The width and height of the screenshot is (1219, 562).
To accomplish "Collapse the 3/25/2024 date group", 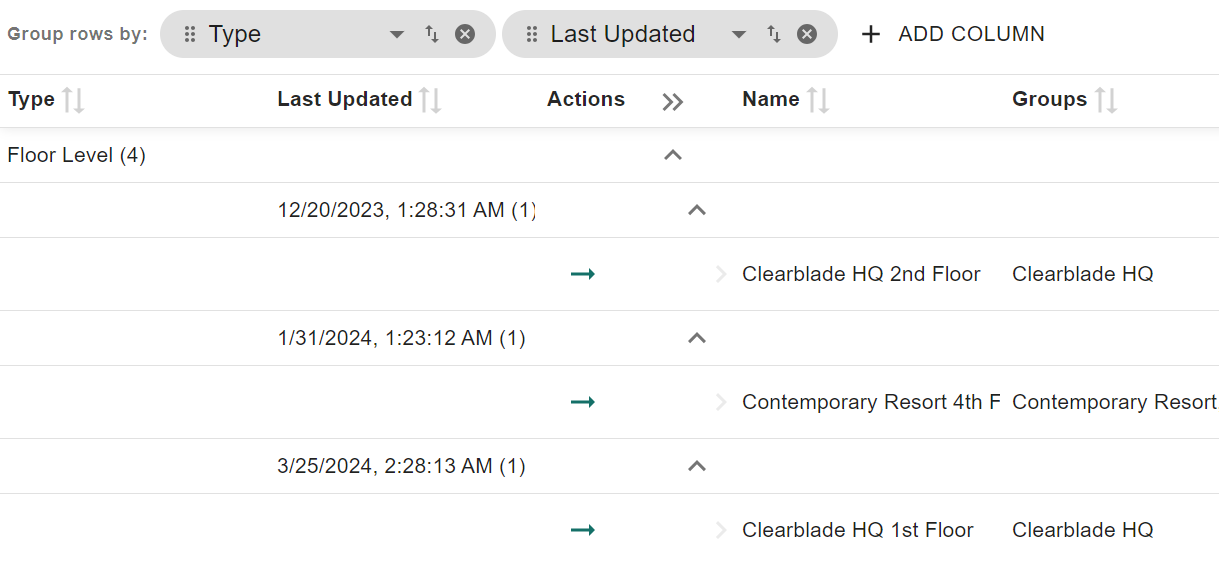I will tap(697, 466).
